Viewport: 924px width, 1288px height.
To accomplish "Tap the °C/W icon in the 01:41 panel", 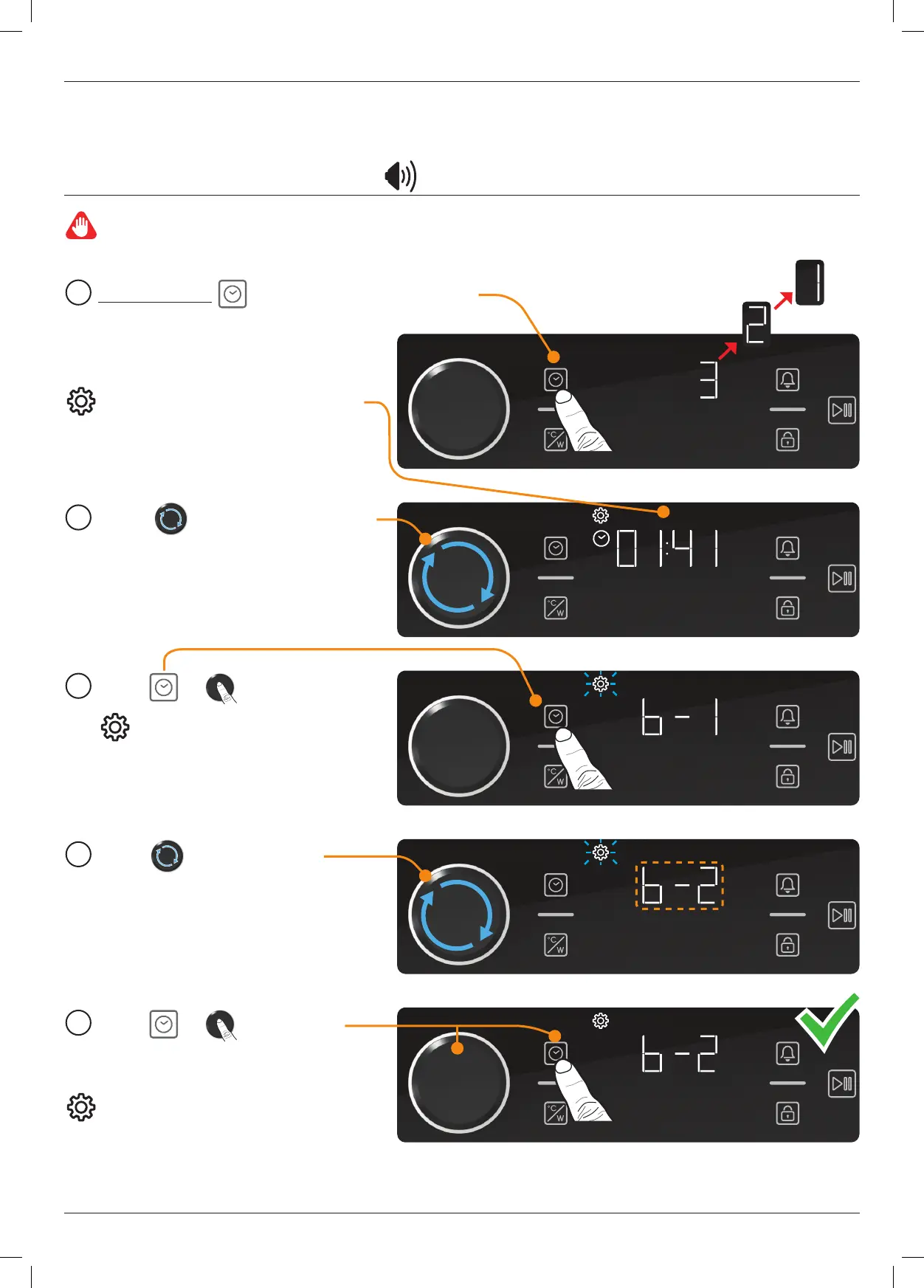I will click(x=556, y=608).
